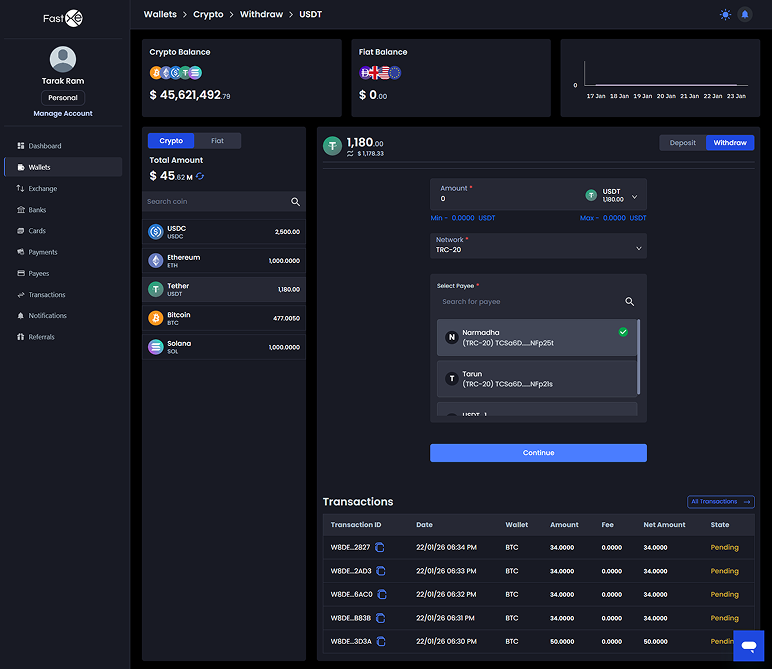Switch to the Fiat tab

pyautogui.click(x=217, y=141)
